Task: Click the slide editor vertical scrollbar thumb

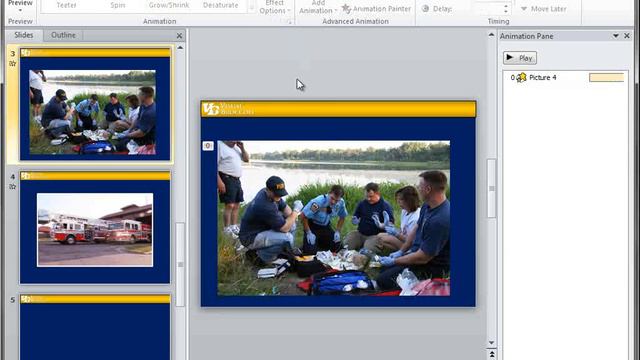Action: [491, 188]
